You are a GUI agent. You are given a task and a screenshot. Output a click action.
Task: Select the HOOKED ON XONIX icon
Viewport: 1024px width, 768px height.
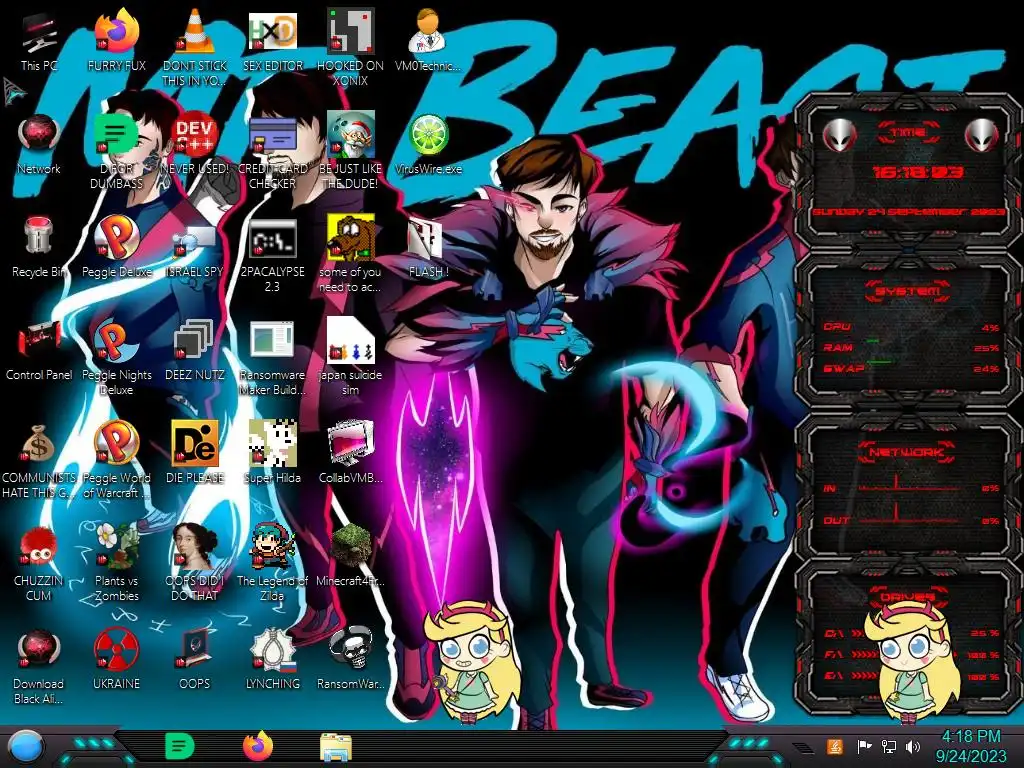(x=351, y=31)
